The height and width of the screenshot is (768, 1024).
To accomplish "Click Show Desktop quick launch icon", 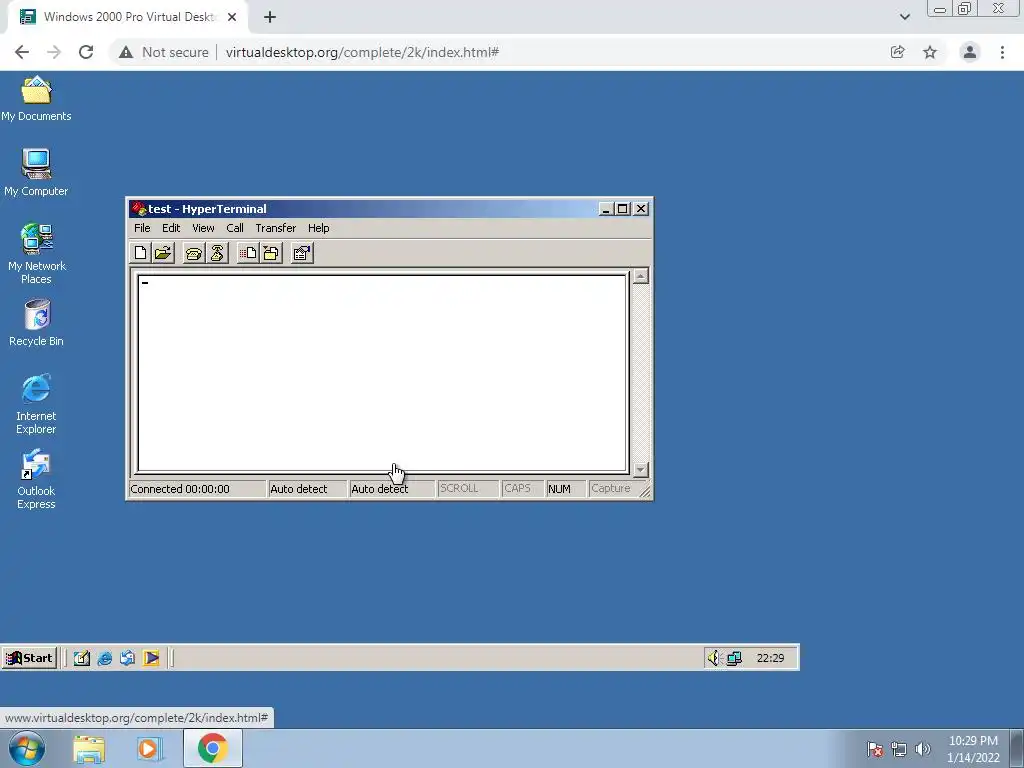I will [82, 658].
